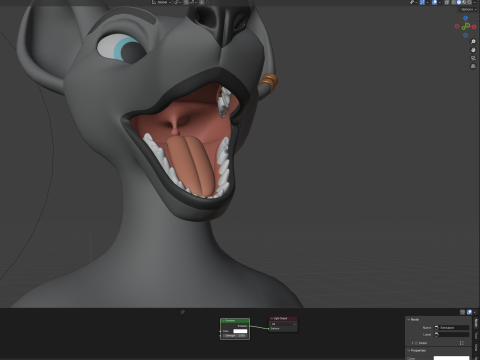Toggle node editor overlay button

tap(469, 312)
